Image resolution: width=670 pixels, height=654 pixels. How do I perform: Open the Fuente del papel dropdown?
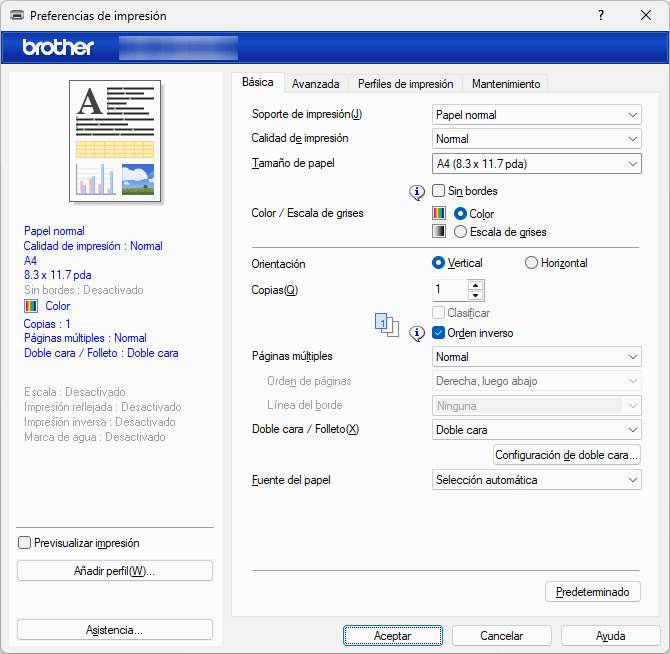537,480
